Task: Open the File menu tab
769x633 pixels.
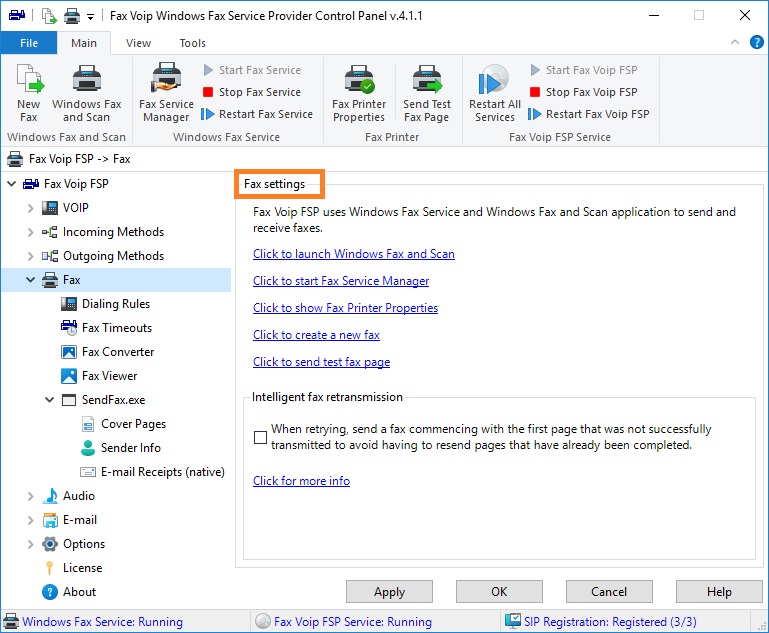Action: [x=29, y=43]
